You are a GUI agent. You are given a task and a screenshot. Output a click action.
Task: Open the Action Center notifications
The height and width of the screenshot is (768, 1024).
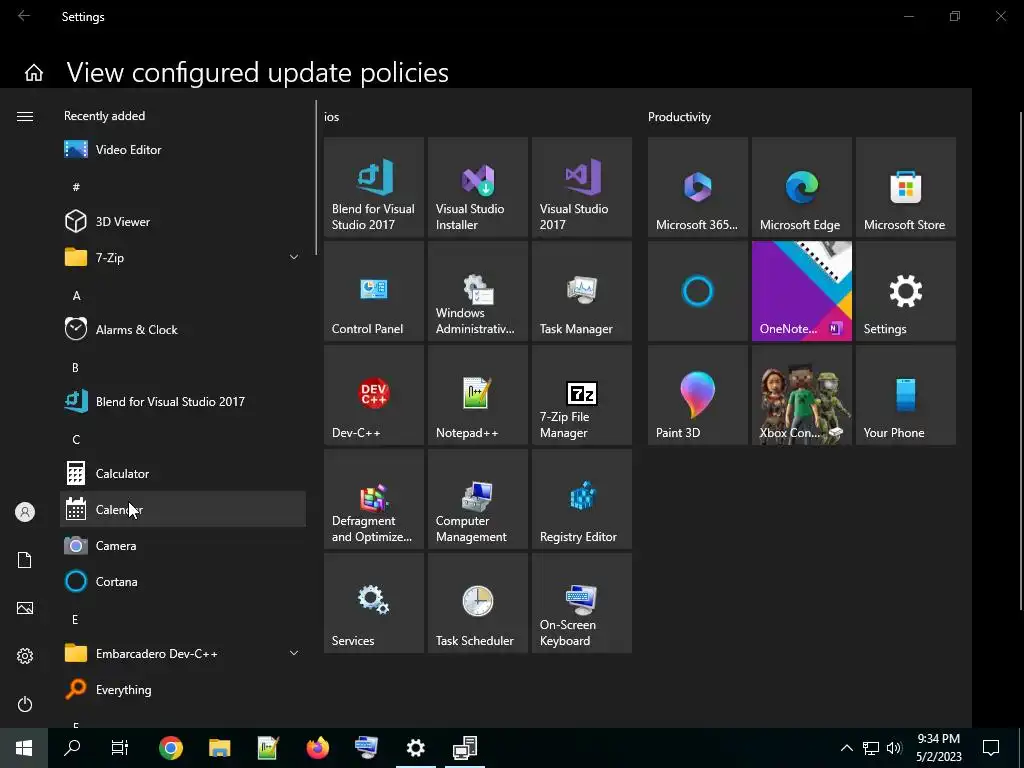991,747
